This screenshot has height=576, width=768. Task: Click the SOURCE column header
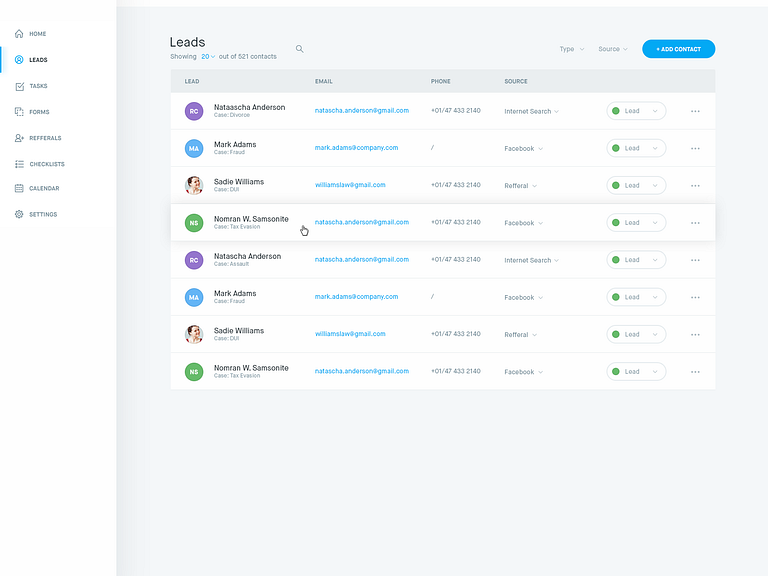[516, 81]
